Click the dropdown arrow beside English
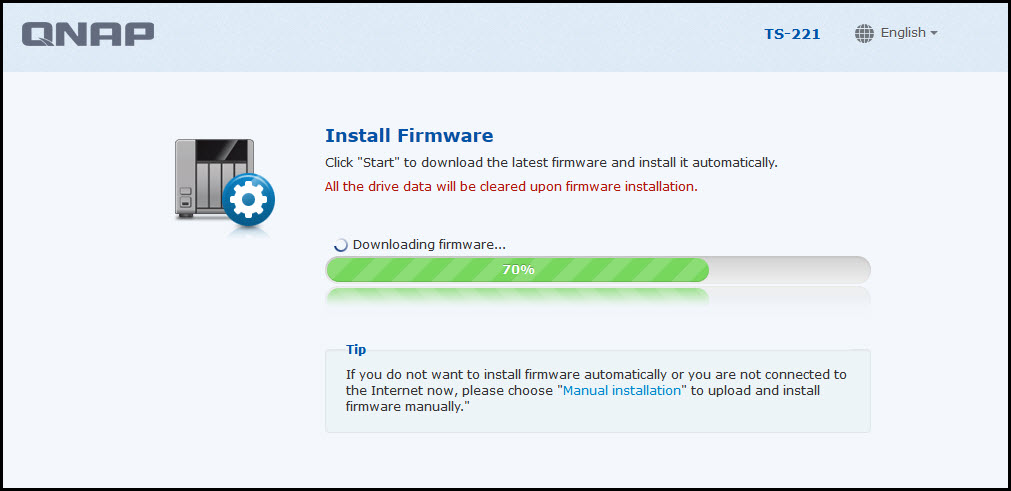 pos(934,34)
